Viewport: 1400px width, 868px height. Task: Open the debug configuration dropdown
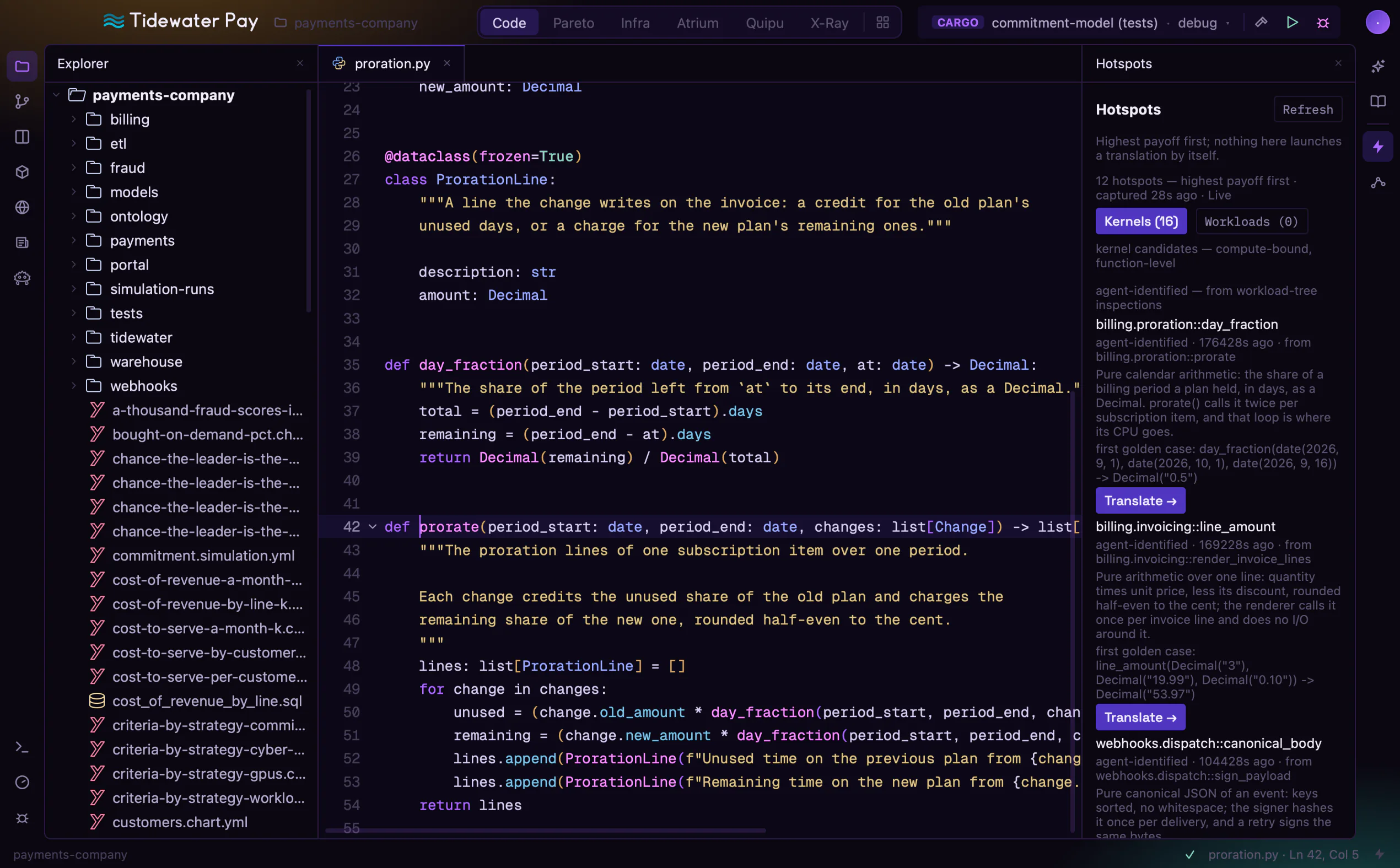pos(1204,23)
